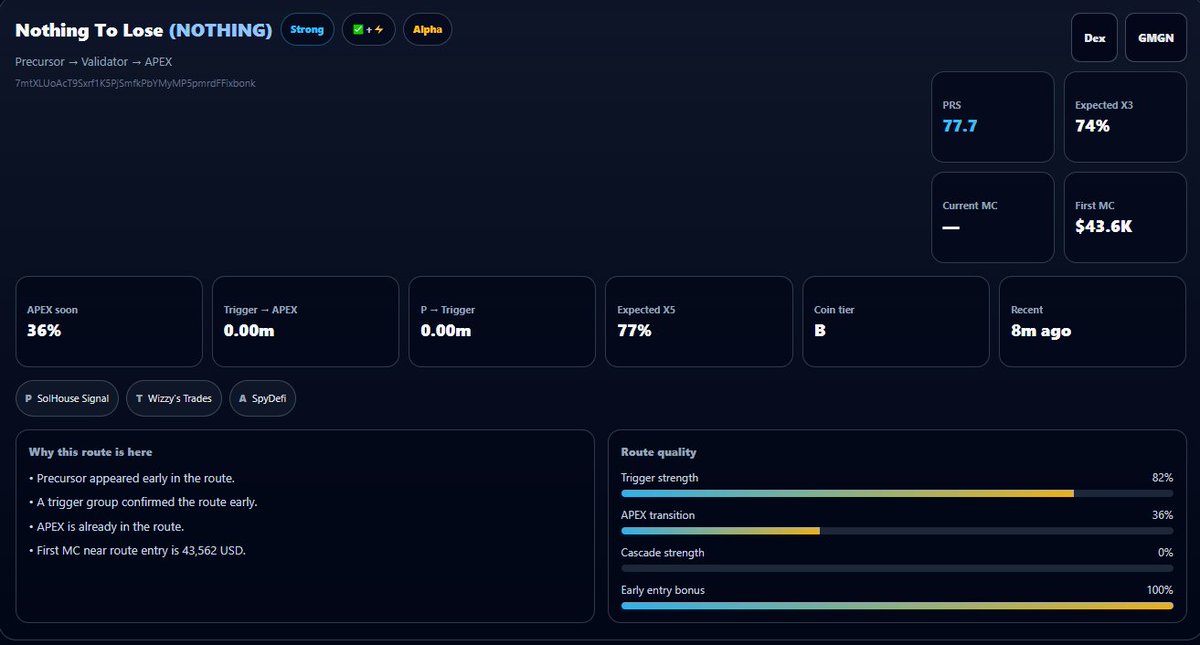The width and height of the screenshot is (1200, 645).
Task: Click the Cascade strength progress bar
Action: [x=897, y=568]
